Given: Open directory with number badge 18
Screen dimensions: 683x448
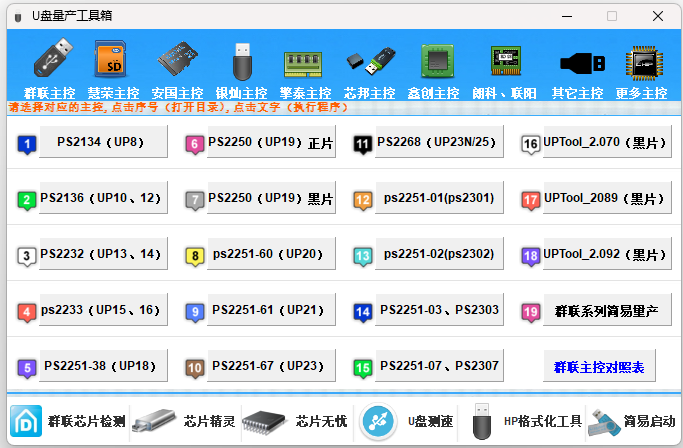Looking at the screenshot, I should click(x=531, y=256).
